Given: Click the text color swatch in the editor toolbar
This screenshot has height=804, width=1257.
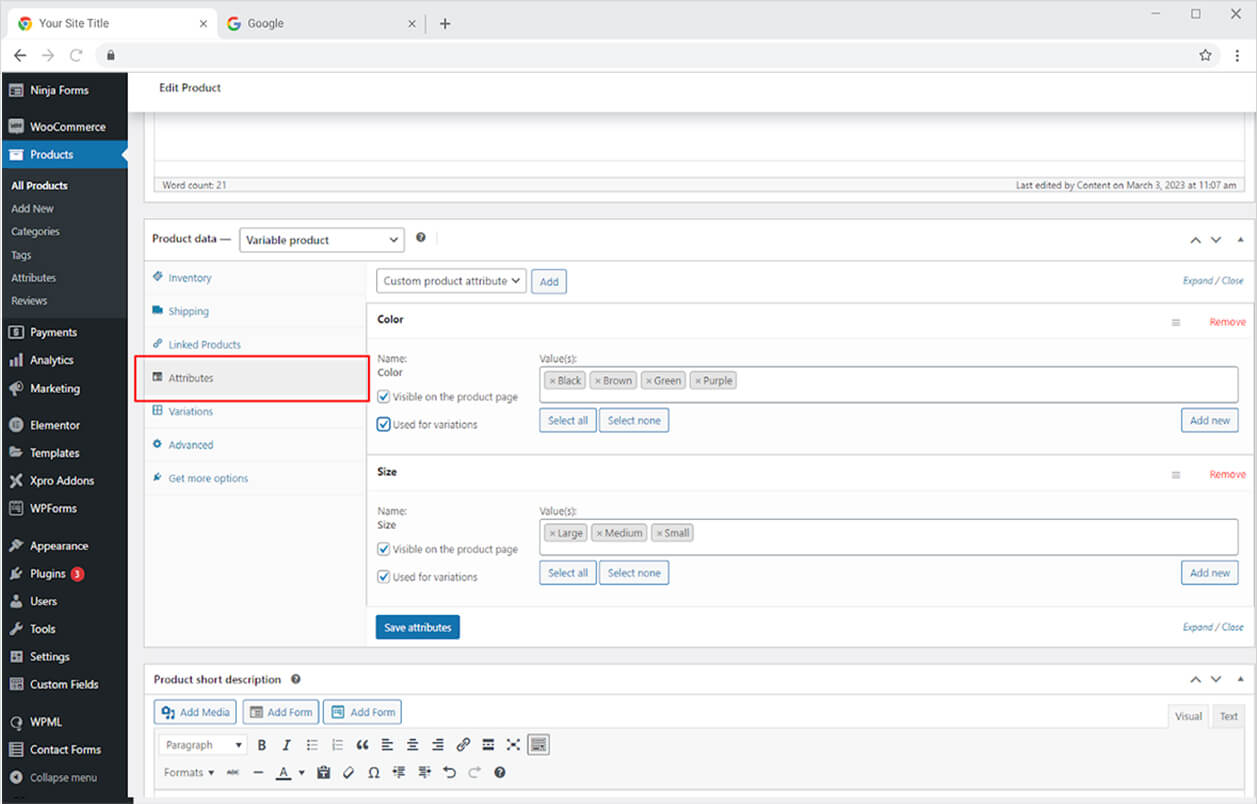Looking at the screenshot, I should point(284,773).
